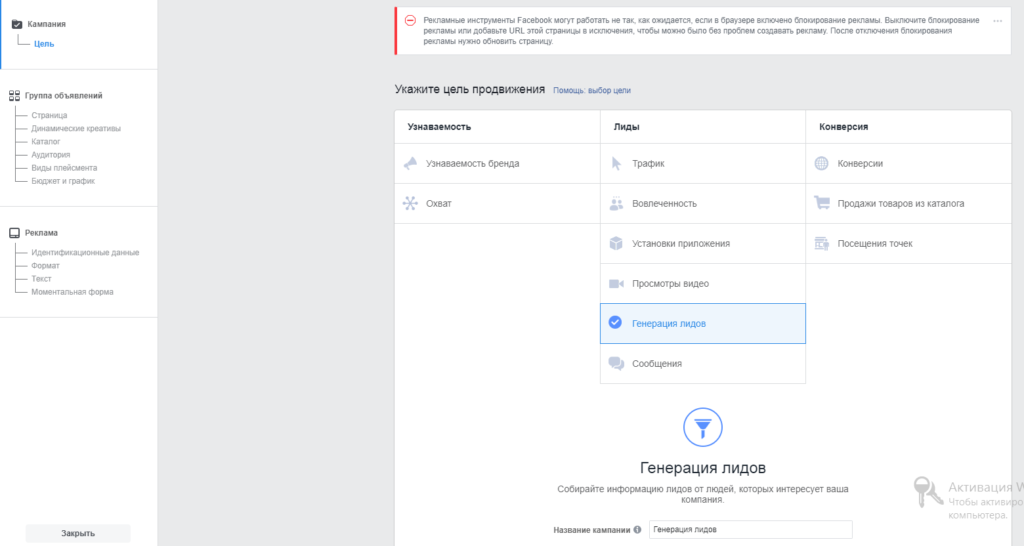The width and height of the screenshot is (1024, 546).
Task: Click the Название кампании input field
Action: coord(750,530)
